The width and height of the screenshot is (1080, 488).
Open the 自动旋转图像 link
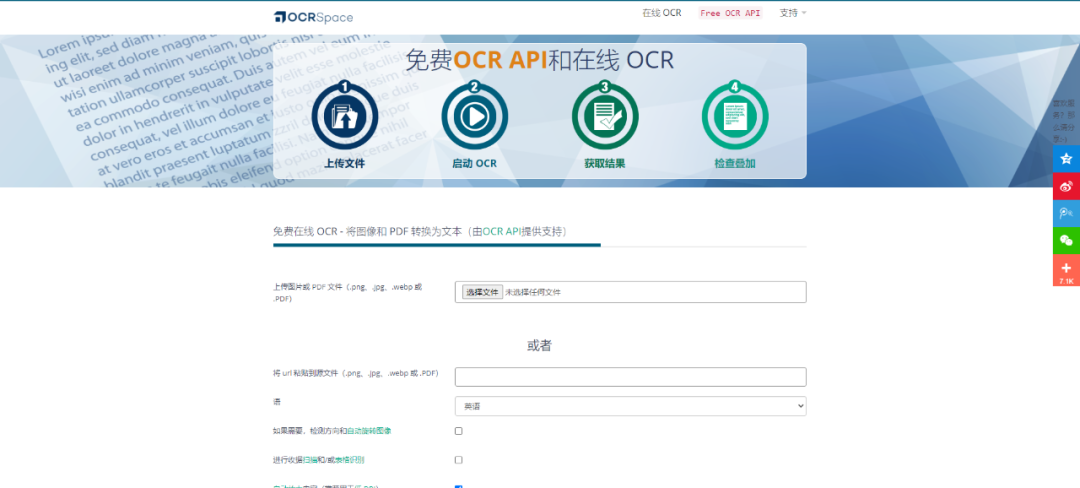369,431
